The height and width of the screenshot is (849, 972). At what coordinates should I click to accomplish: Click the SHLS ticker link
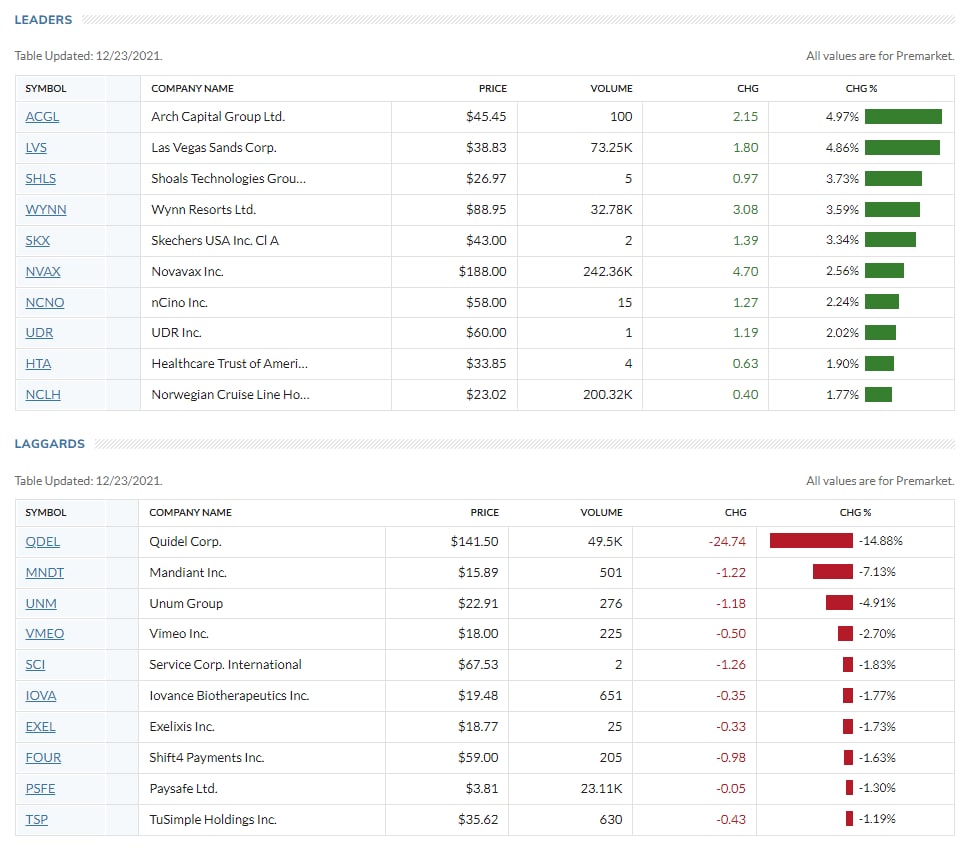click(x=41, y=179)
